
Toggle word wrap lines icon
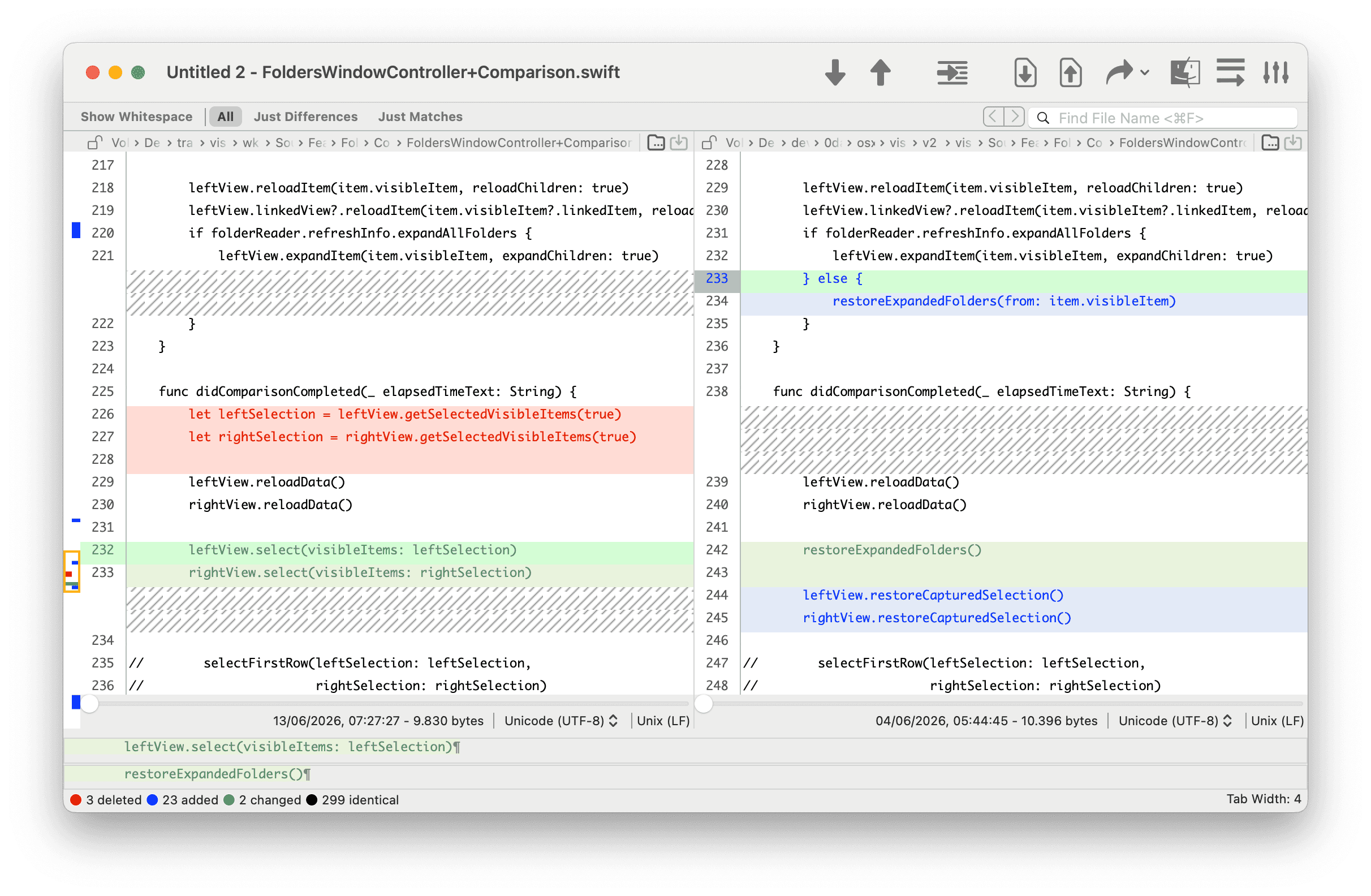click(1230, 72)
